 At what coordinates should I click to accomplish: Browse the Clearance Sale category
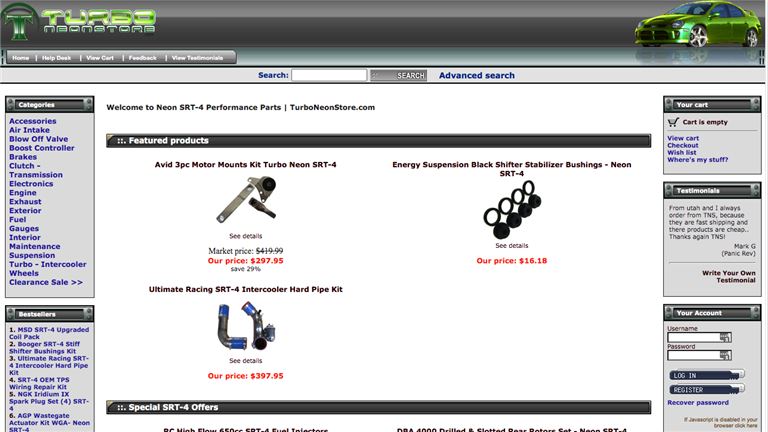pyautogui.click(x=45, y=282)
